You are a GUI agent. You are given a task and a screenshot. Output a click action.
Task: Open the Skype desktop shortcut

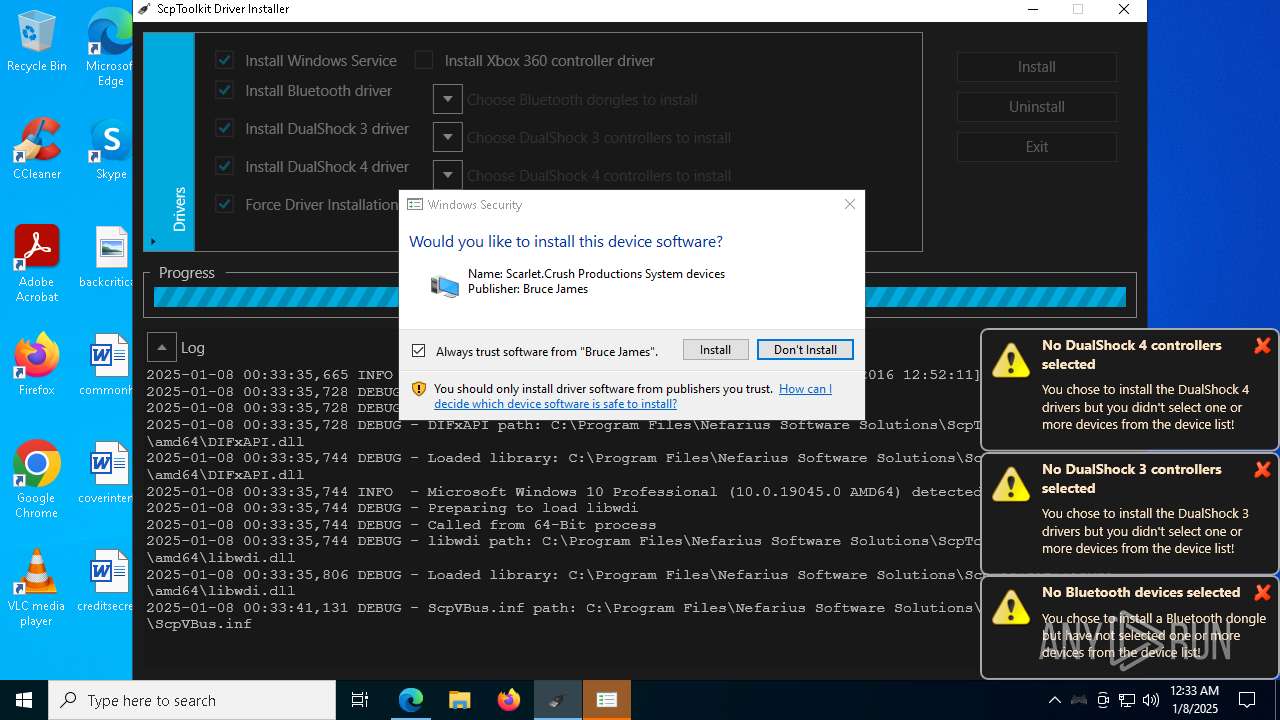pyautogui.click(x=110, y=150)
